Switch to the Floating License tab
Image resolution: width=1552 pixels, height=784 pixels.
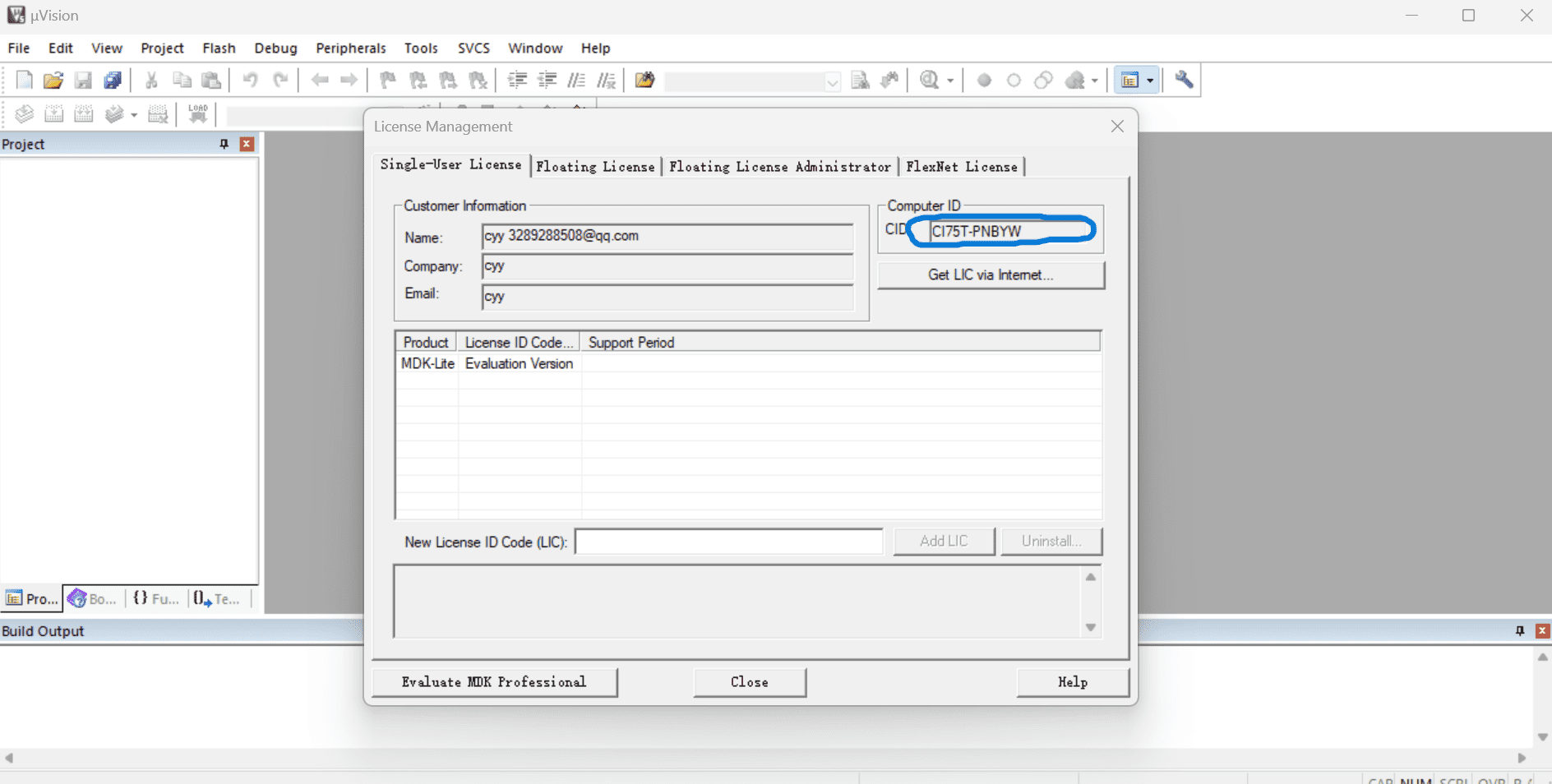pyautogui.click(x=595, y=167)
